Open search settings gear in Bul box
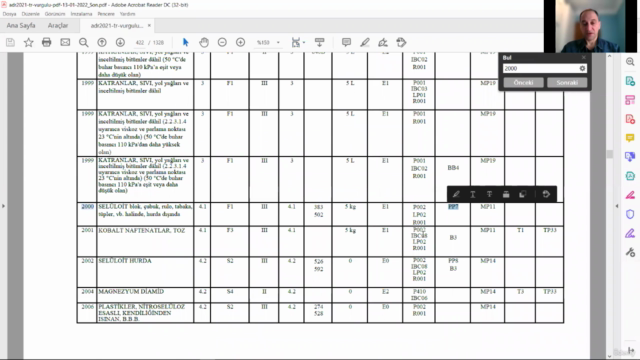This screenshot has width=640, height=360. pyautogui.click(x=582, y=69)
